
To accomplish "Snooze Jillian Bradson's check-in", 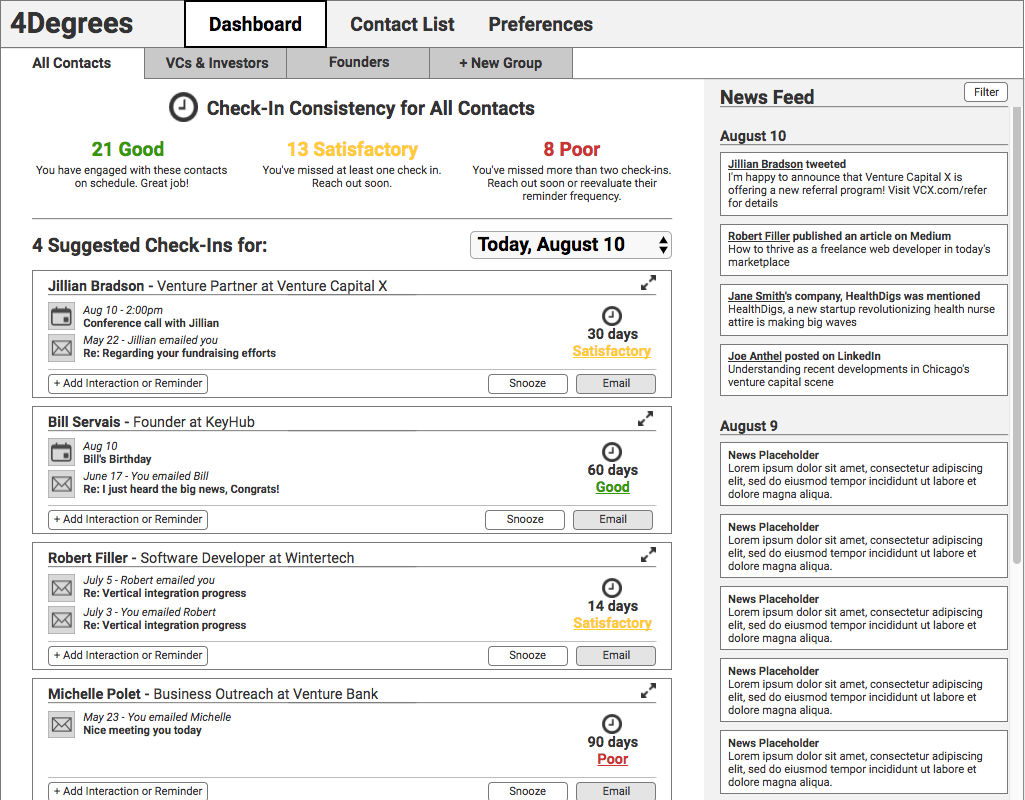I will point(528,384).
